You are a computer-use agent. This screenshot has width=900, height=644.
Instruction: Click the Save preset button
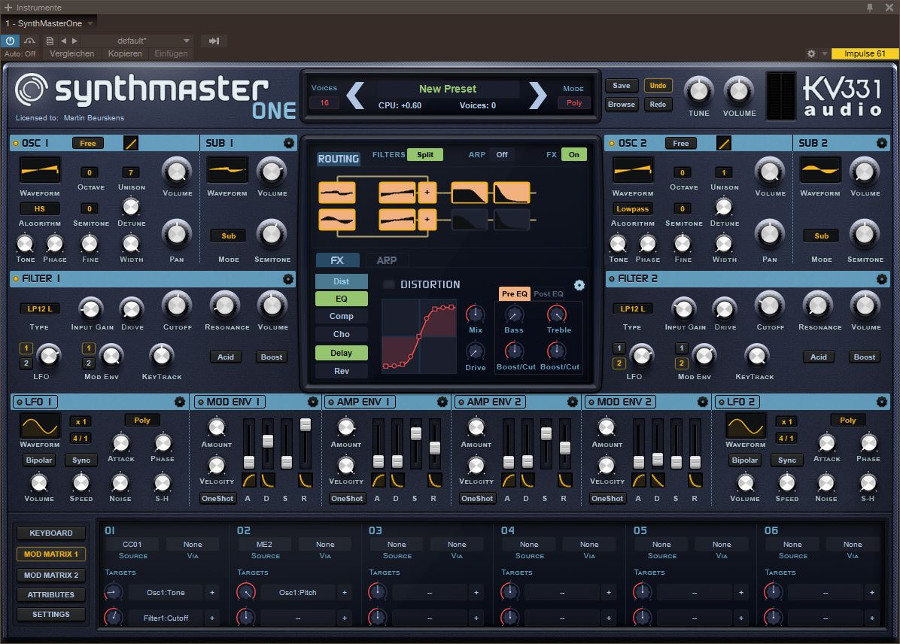[x=622, y=86]
